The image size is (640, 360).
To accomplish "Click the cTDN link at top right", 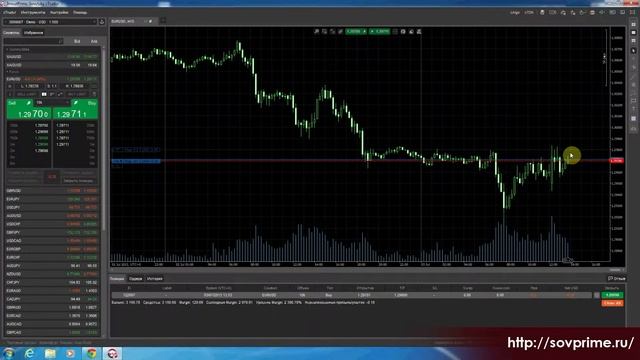I will [529, 13].
